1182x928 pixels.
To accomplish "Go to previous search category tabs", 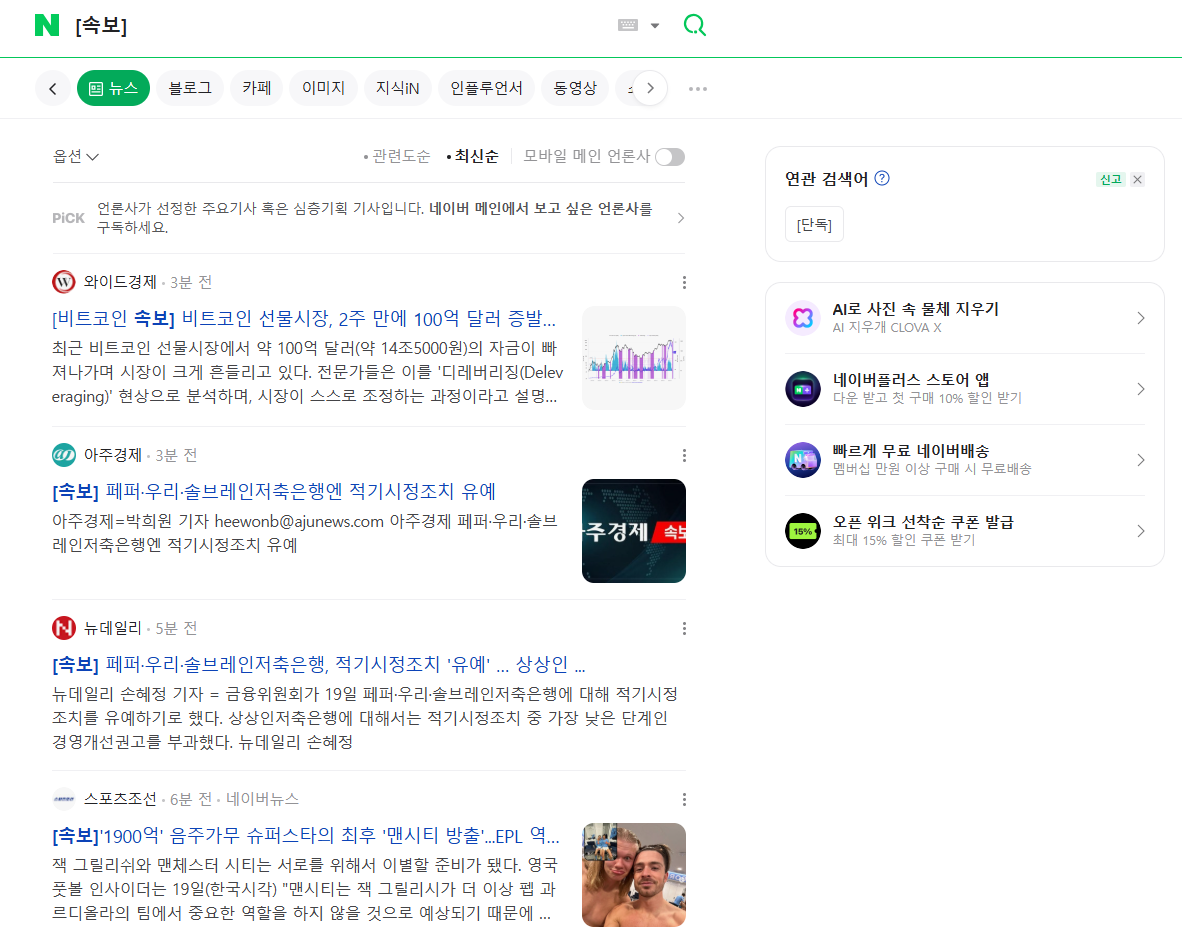I will pyautogui.click(x=53, y=89).
